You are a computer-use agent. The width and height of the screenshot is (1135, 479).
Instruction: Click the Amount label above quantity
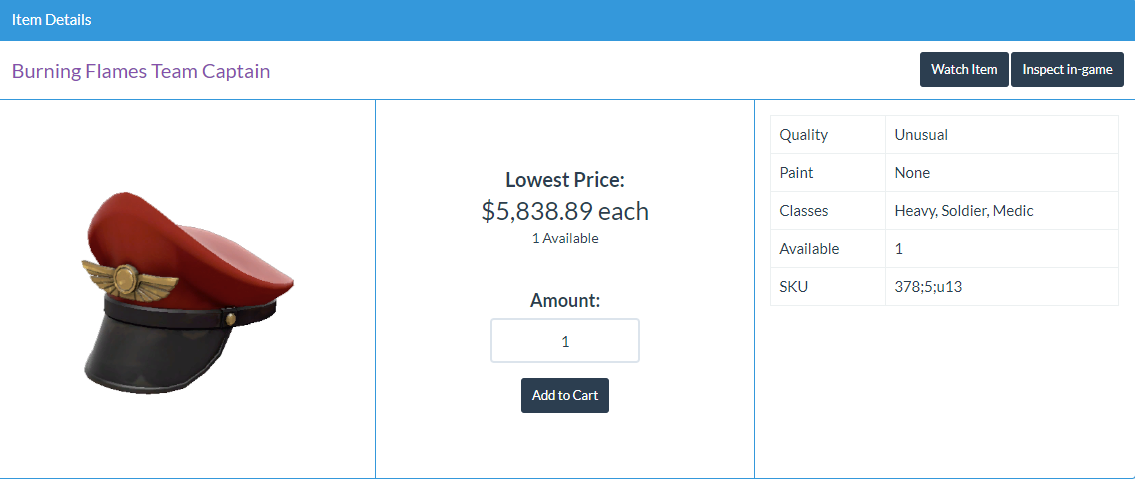click(x=565, y=300)
